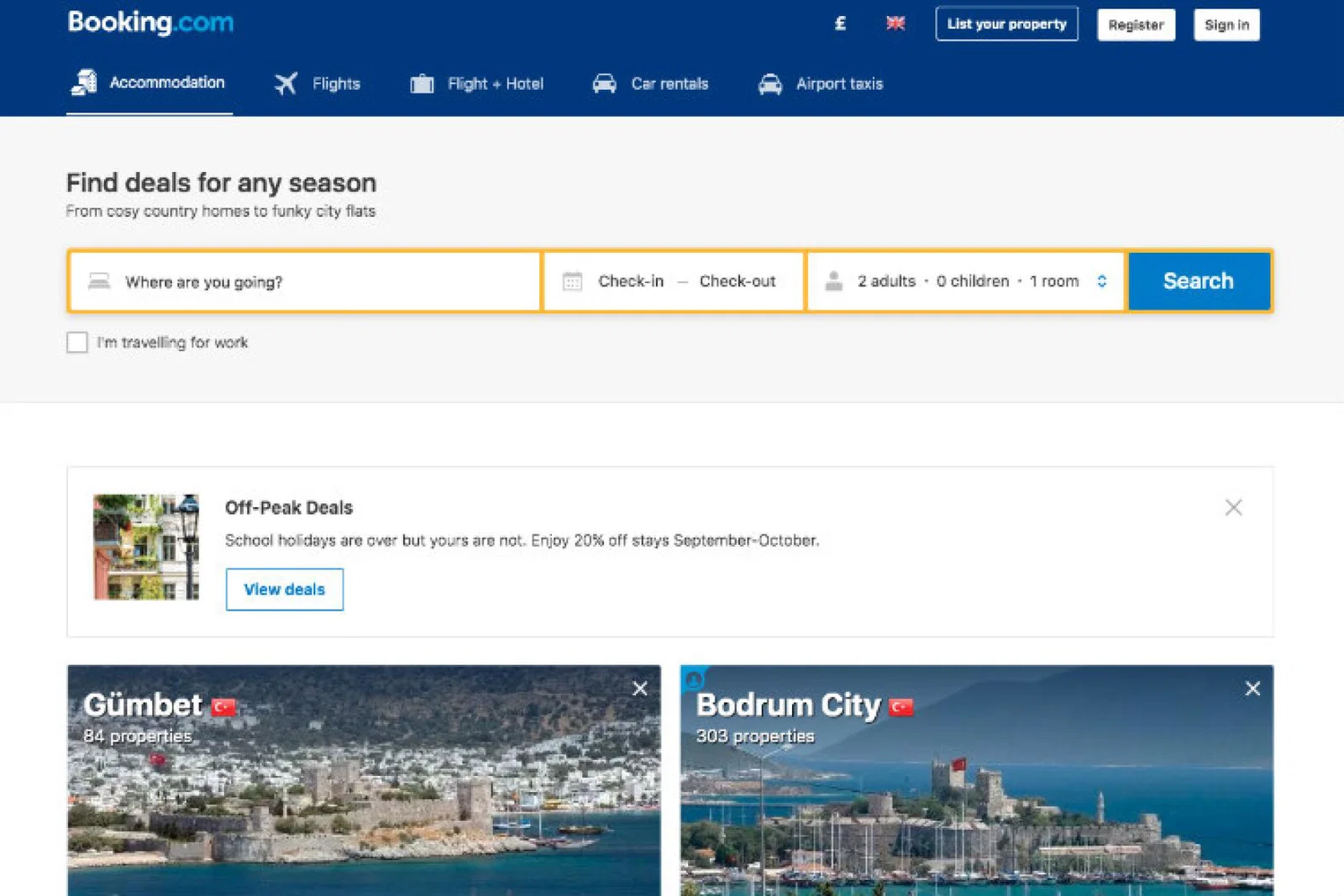Close the Gümbet destination card

click(640, 689)
